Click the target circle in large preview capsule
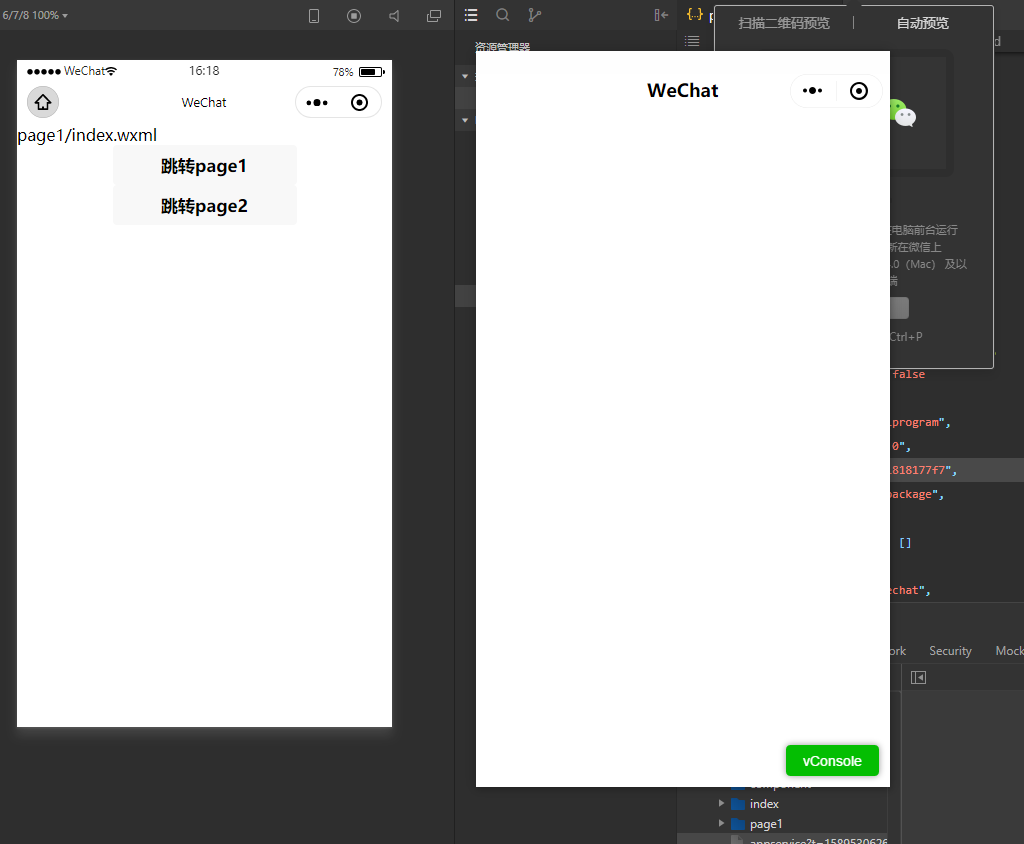This screenshot has height=844, width=1024. 859,91
